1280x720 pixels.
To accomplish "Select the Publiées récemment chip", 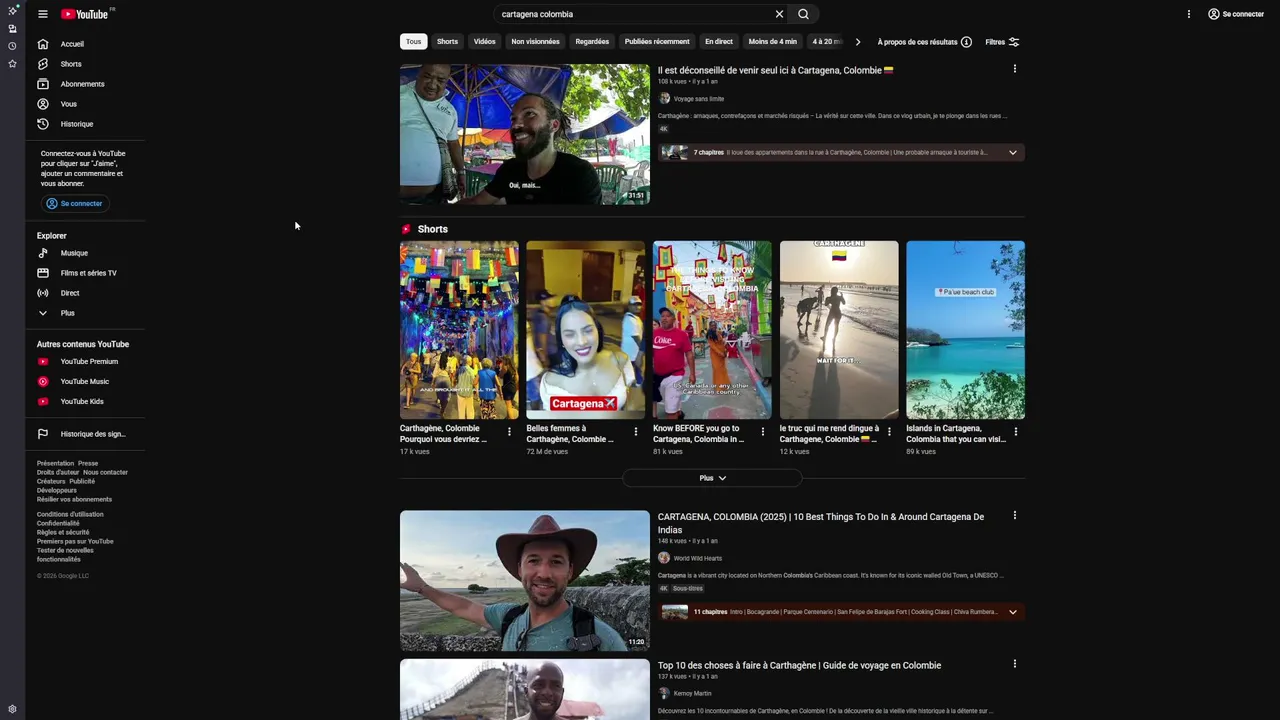I will (657, 42).
